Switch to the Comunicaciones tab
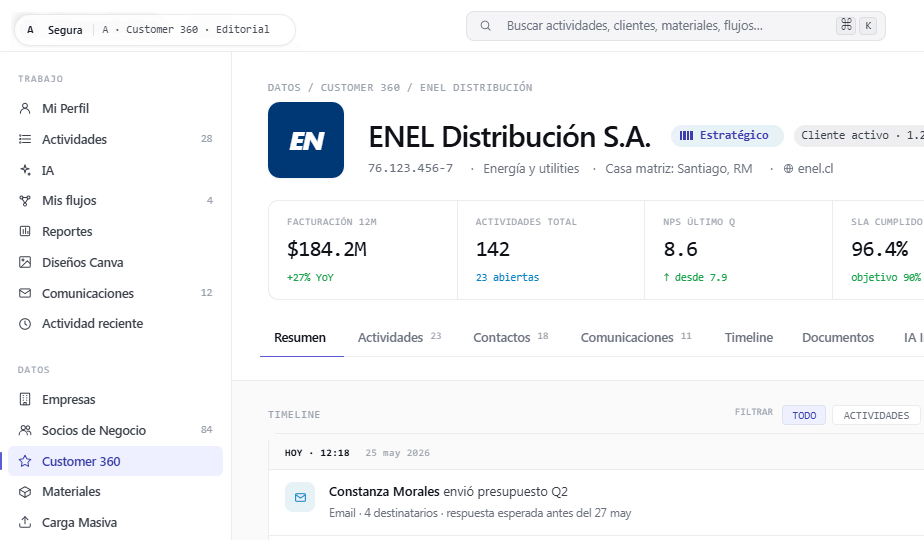Image resolution: width=924 pixels, height=540 pixels. pos(636,338)
